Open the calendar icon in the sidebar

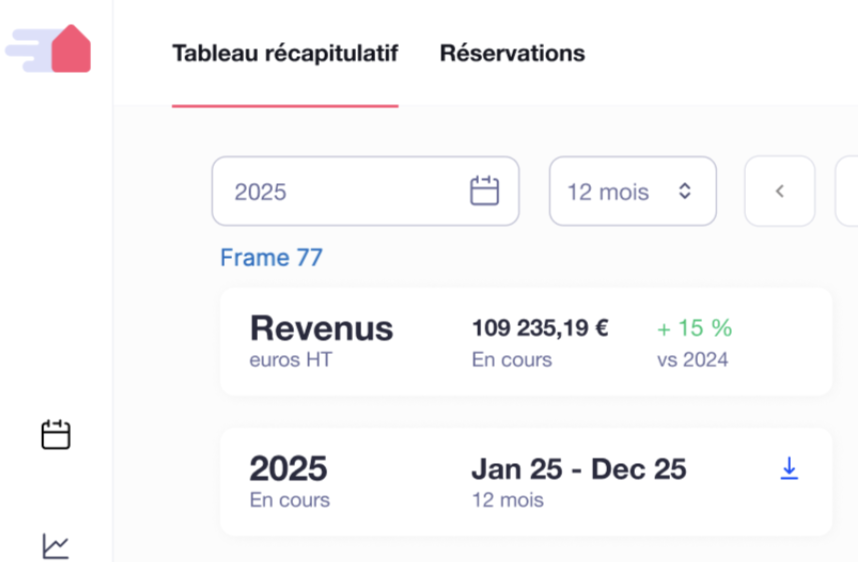pos(56,435)
